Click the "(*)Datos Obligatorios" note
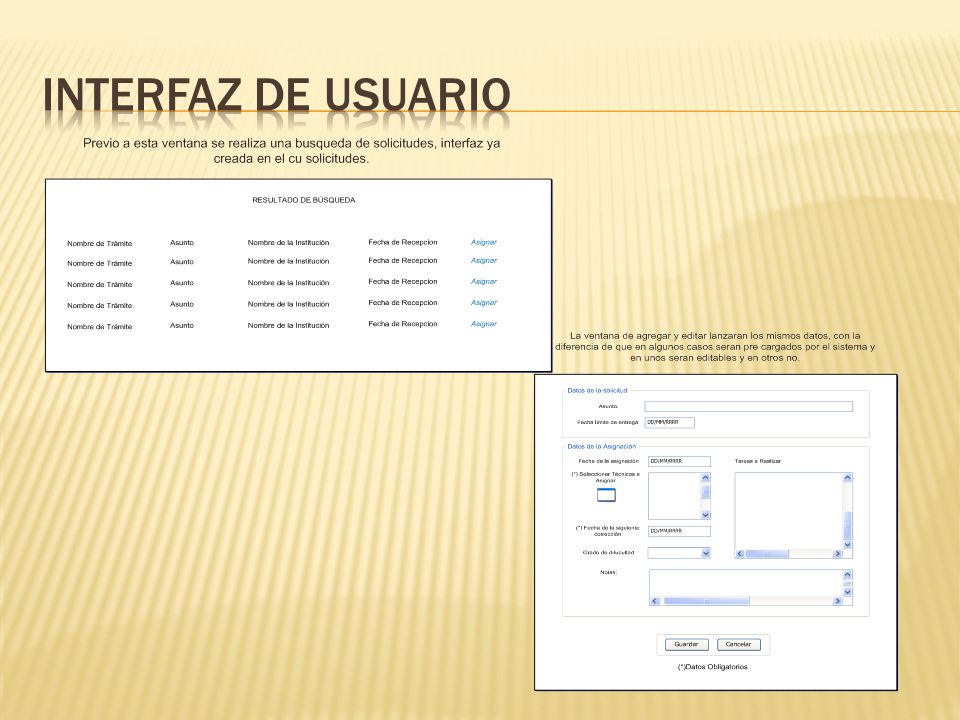Viewport: 960px width, 720px height. (713, 667)
